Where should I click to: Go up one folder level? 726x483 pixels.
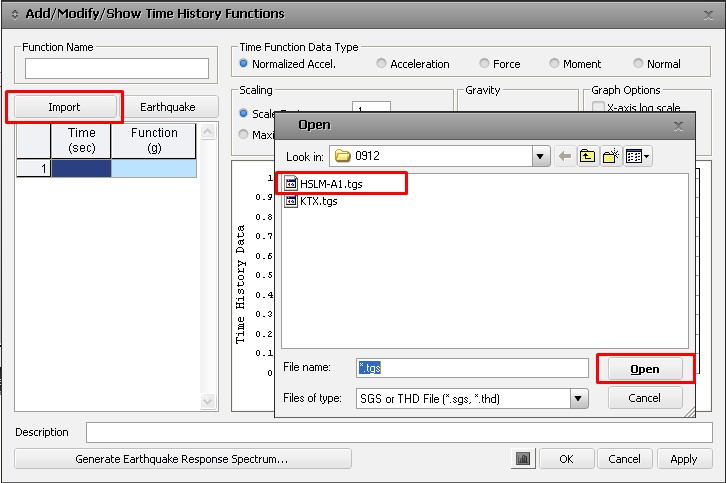(588, 156)
